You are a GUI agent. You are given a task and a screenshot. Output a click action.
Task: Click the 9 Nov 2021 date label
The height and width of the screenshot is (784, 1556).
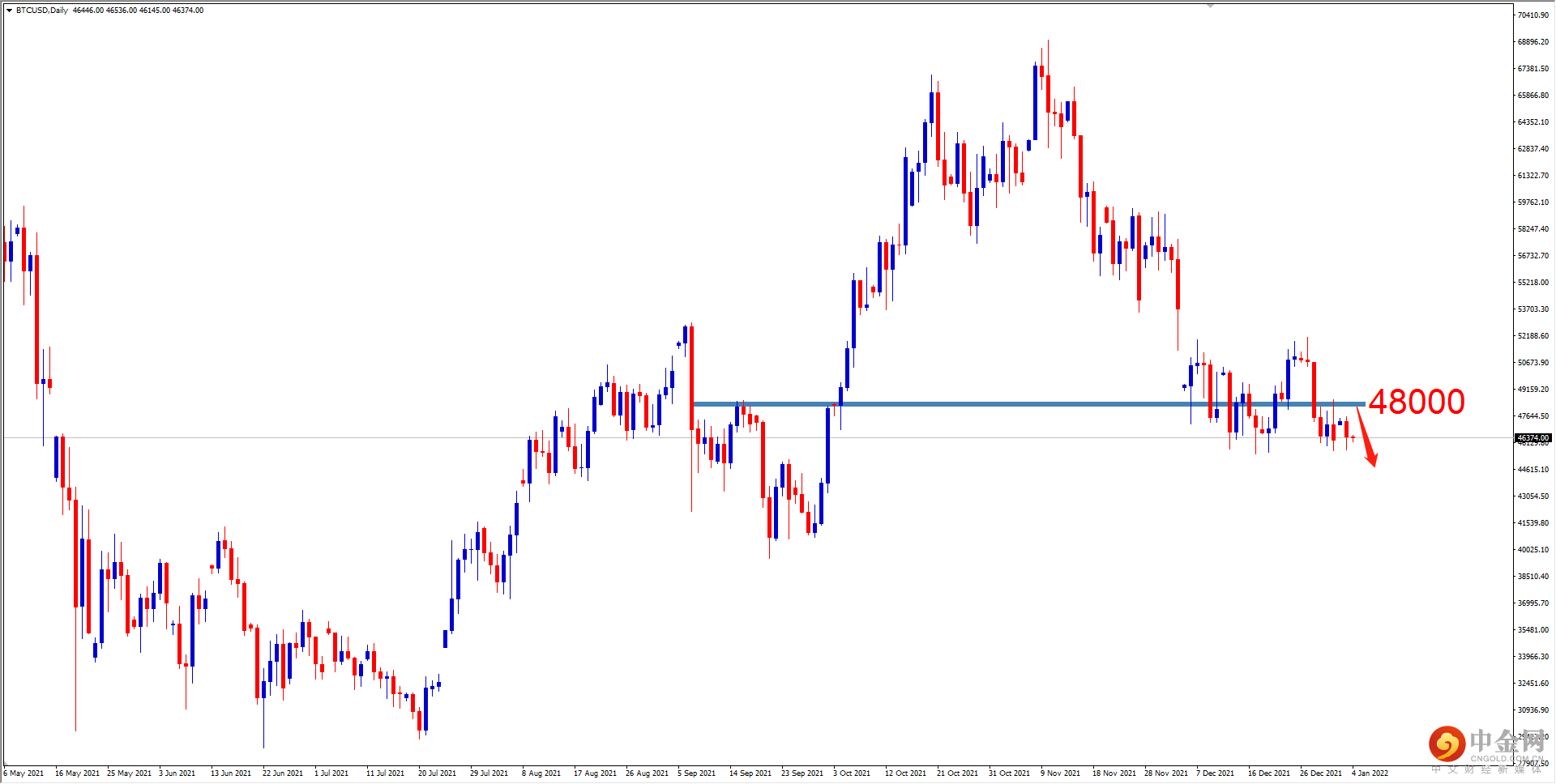[1060, 773]
